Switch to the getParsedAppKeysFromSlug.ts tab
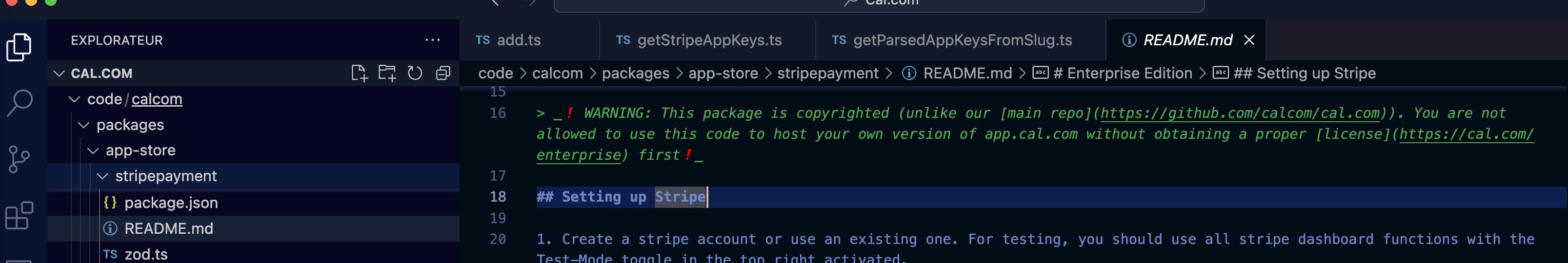Image resolution: width=1568 pixels, height=263 pixels. coord(961,40)
